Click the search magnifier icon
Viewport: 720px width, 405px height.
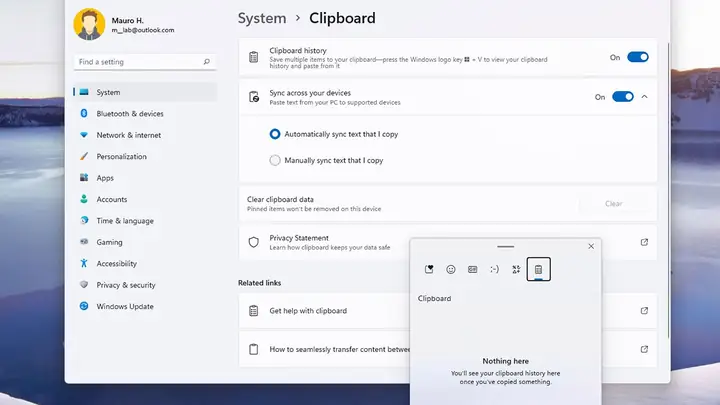(x=207, y=62)
